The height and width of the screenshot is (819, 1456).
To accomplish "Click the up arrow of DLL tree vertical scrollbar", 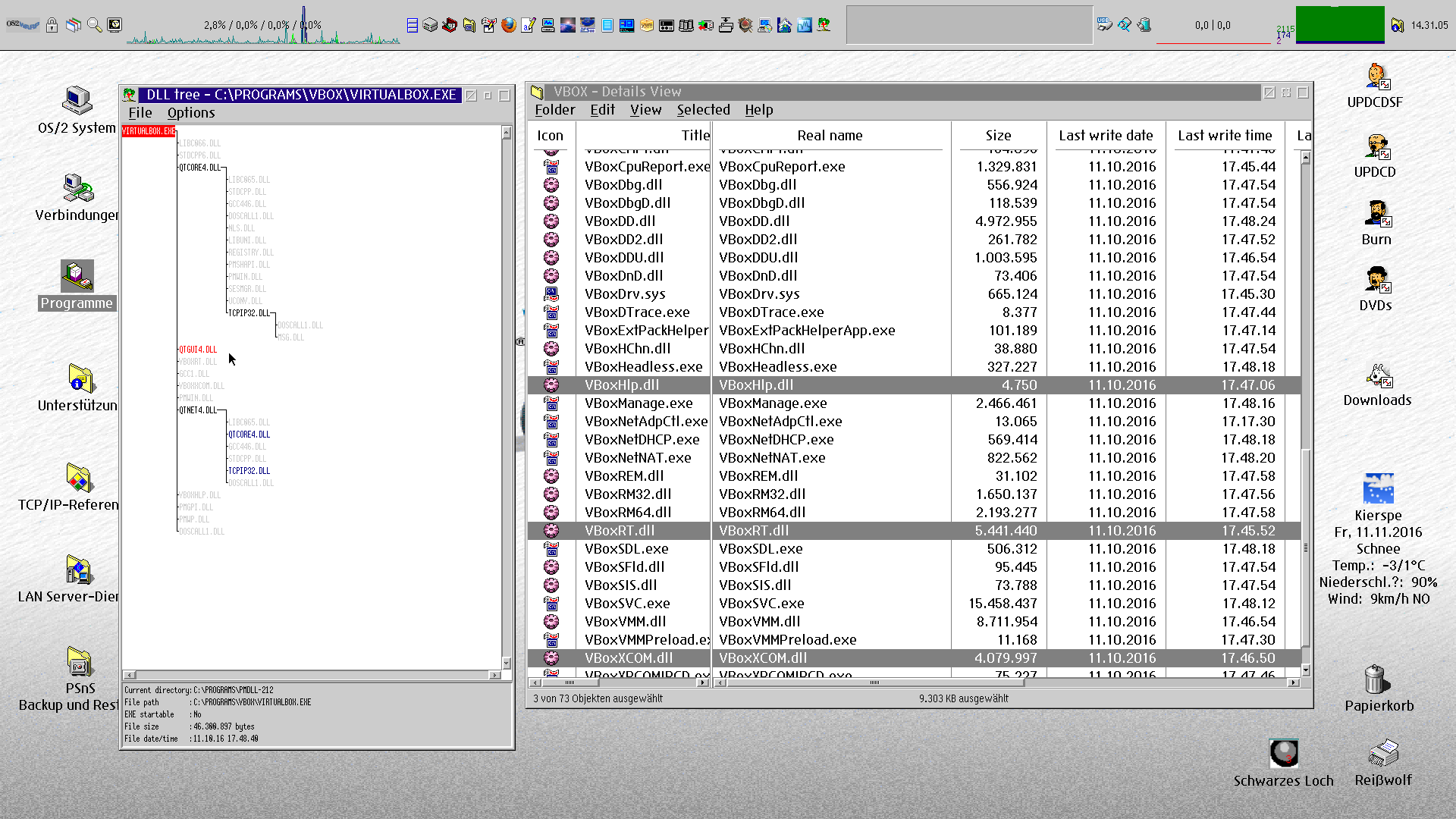I will tap(506, 133).
